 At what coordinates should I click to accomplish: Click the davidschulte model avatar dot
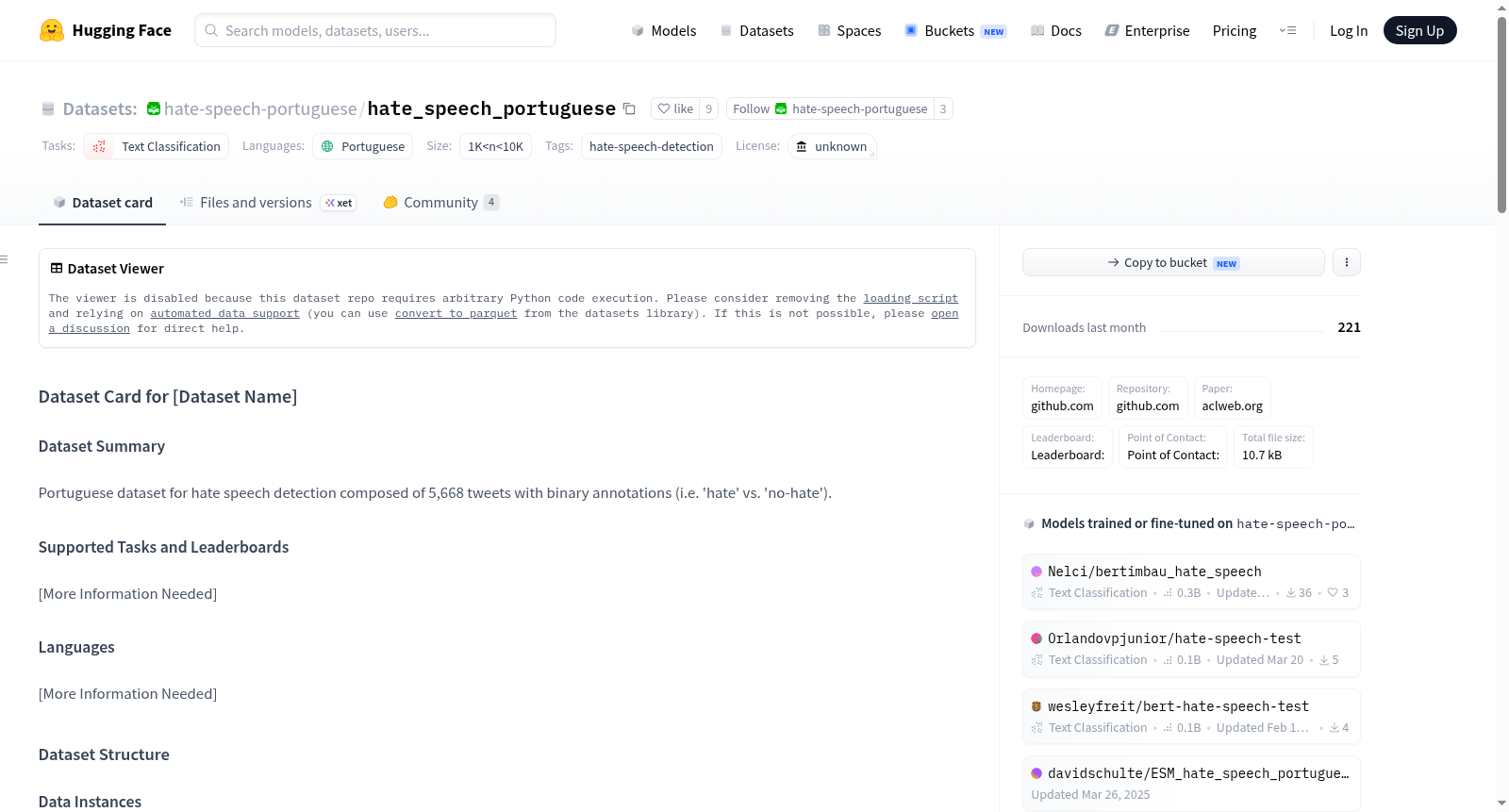pyautogui.click(x=1036, y=773)
